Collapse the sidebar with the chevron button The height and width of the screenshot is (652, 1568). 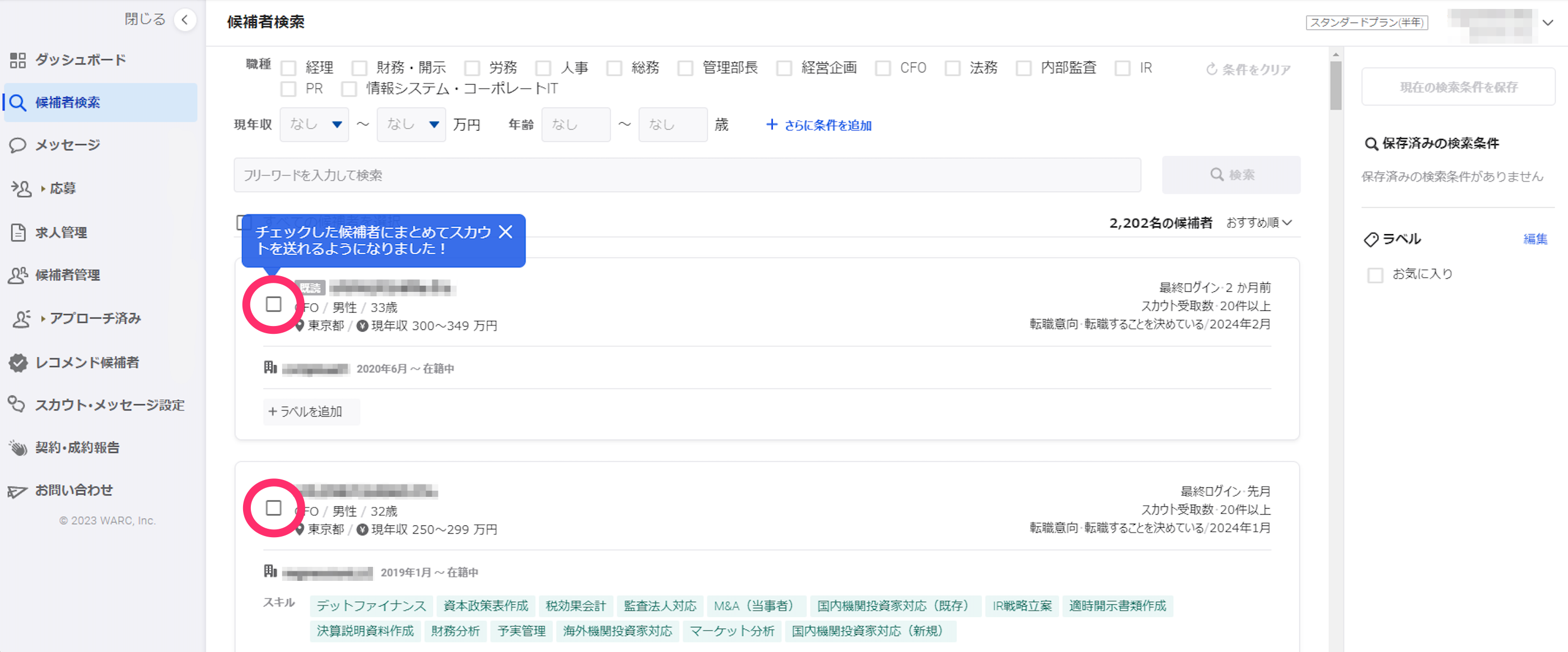tap(184, 20)
